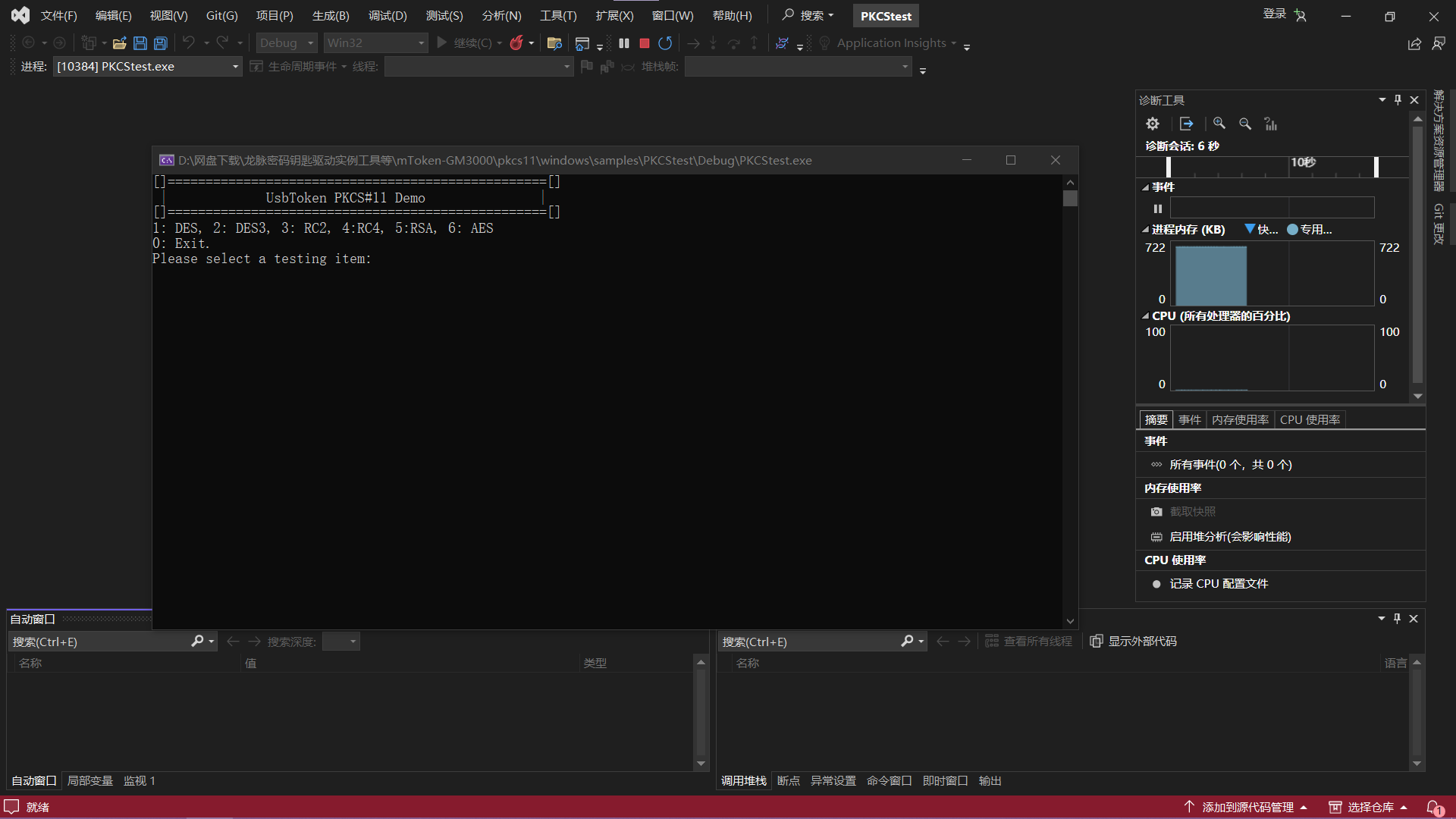Toggle Show External Code in call stack
The height and width of the screenshot is (819, 1456).
(x=1134, y=642)
